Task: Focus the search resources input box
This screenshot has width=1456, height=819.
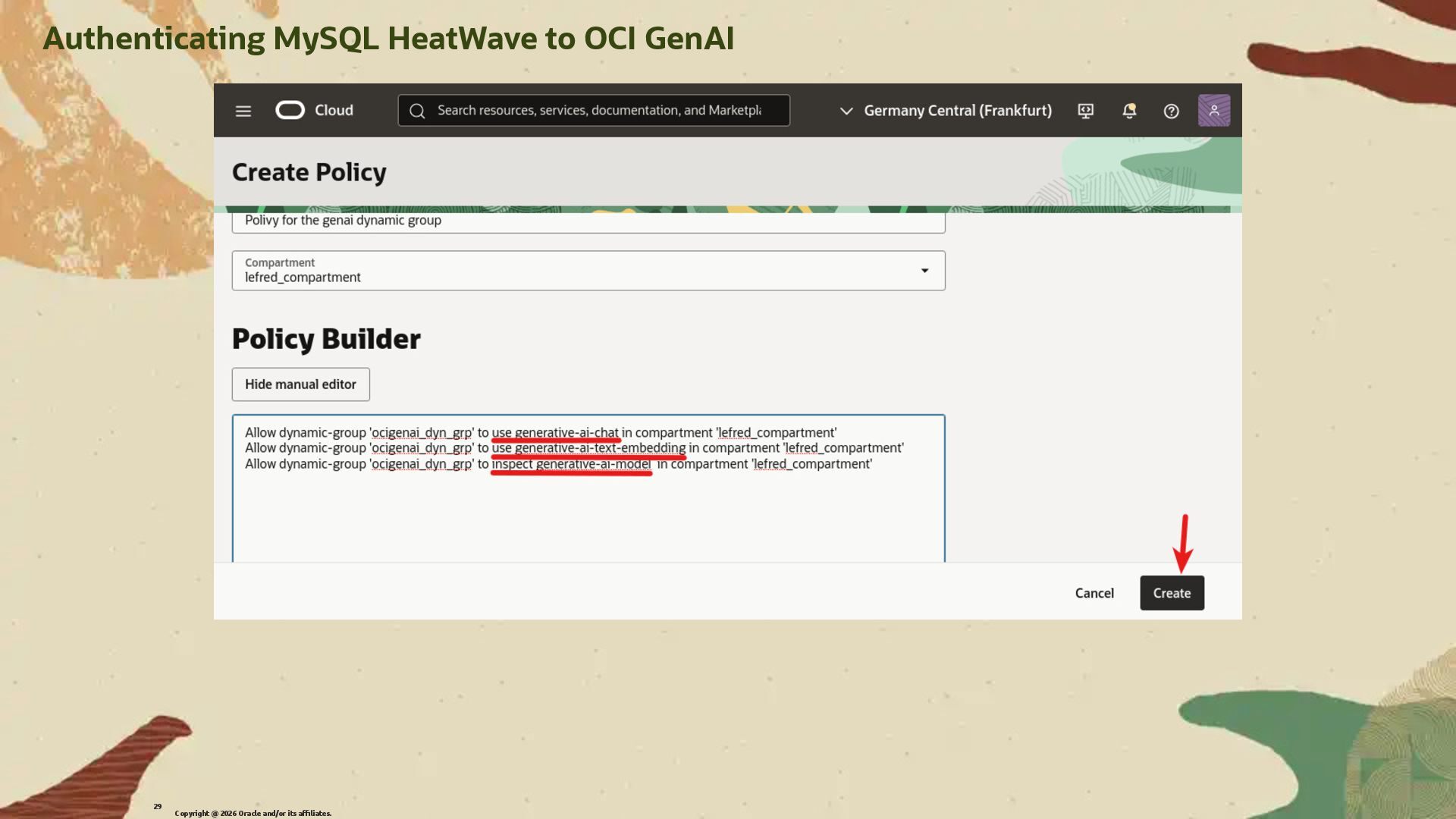Action: pyautogui.click(x=599, y=111)
